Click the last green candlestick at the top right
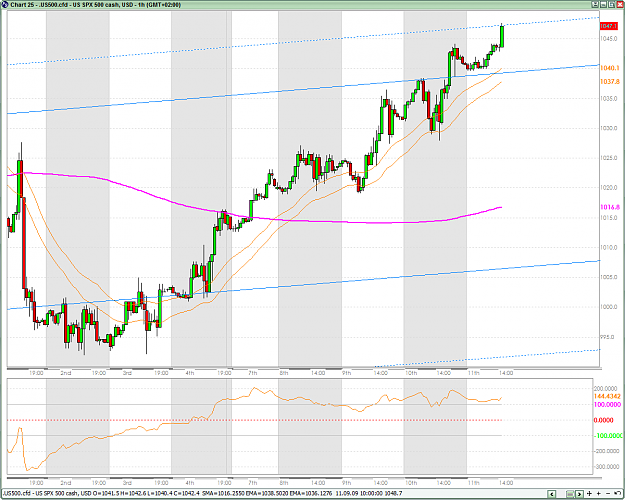 501,36
